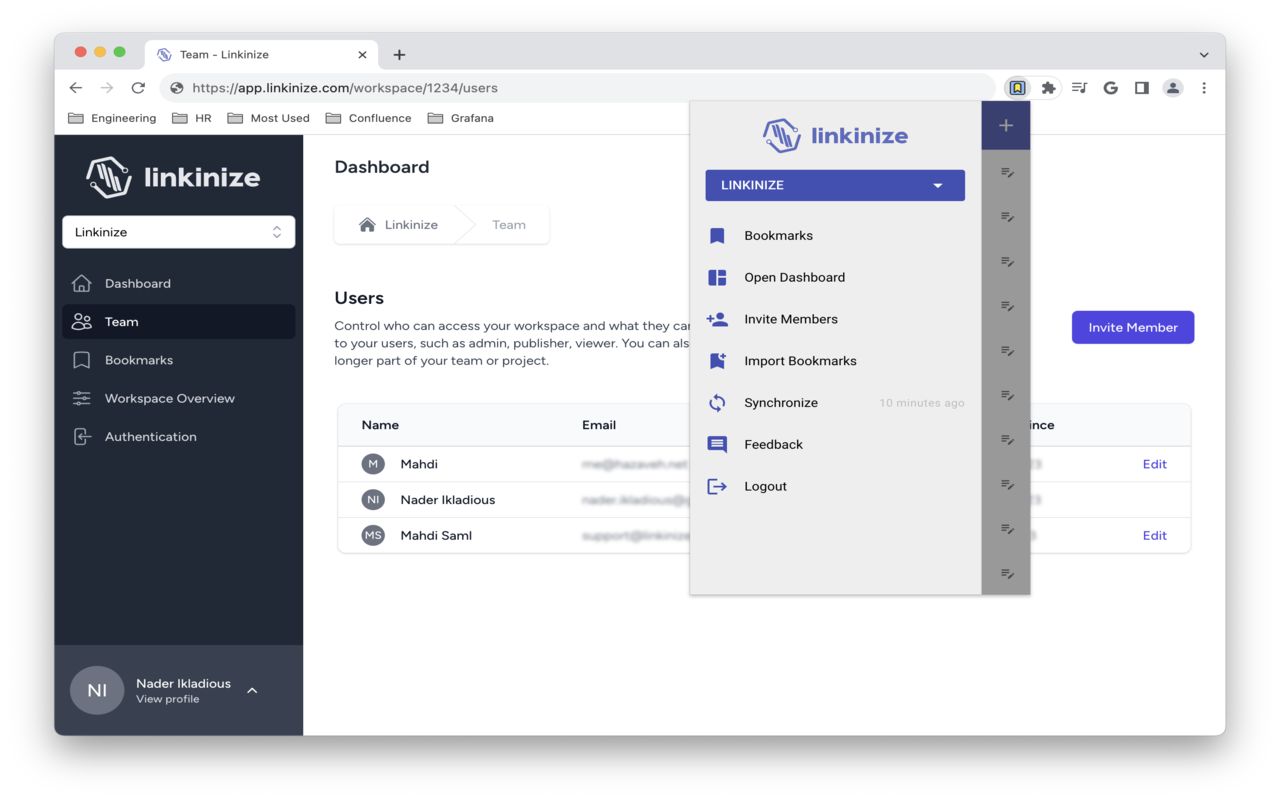This screenshot has width=1280, height=800.
Task: Click the plus button atop the popup strip
Action: [1006, 125]
